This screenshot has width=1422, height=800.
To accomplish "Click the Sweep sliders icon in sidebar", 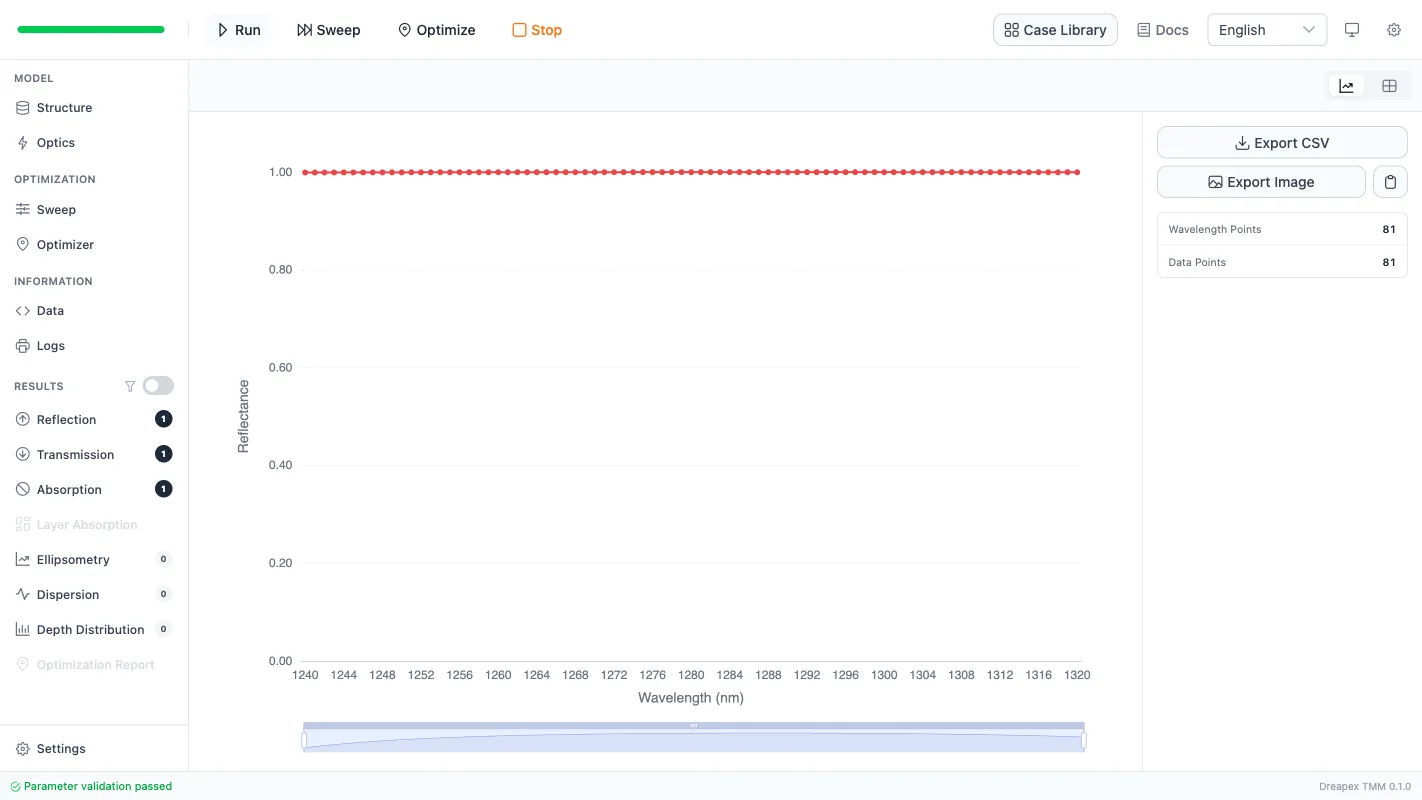I will (23, 210).
